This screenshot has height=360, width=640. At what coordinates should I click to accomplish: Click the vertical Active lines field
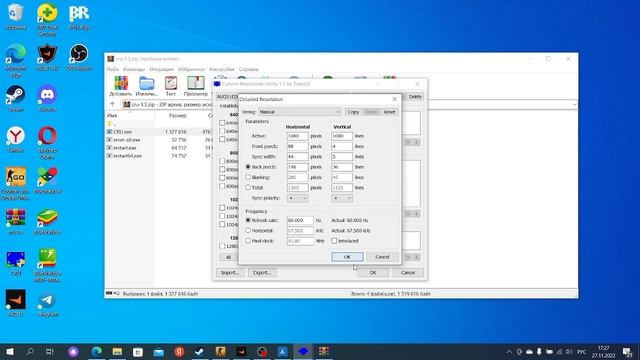342,136
